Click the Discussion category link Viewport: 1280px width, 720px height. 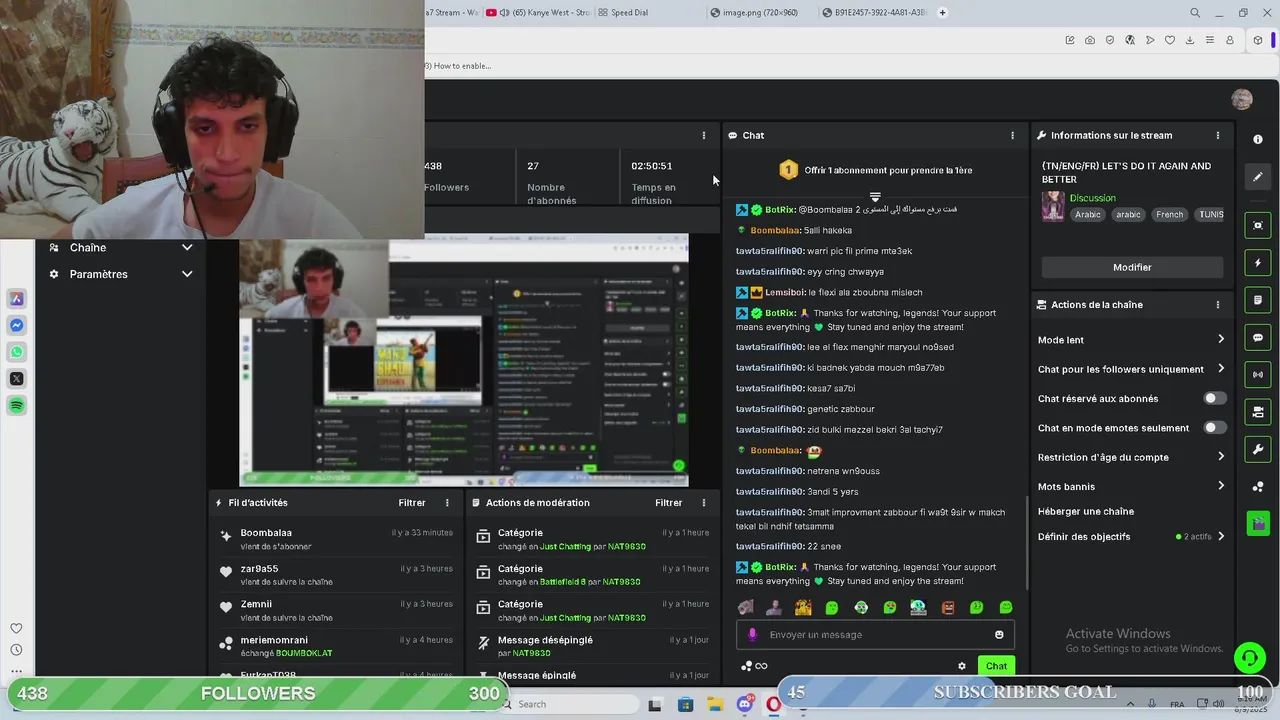pos(1092,198)
